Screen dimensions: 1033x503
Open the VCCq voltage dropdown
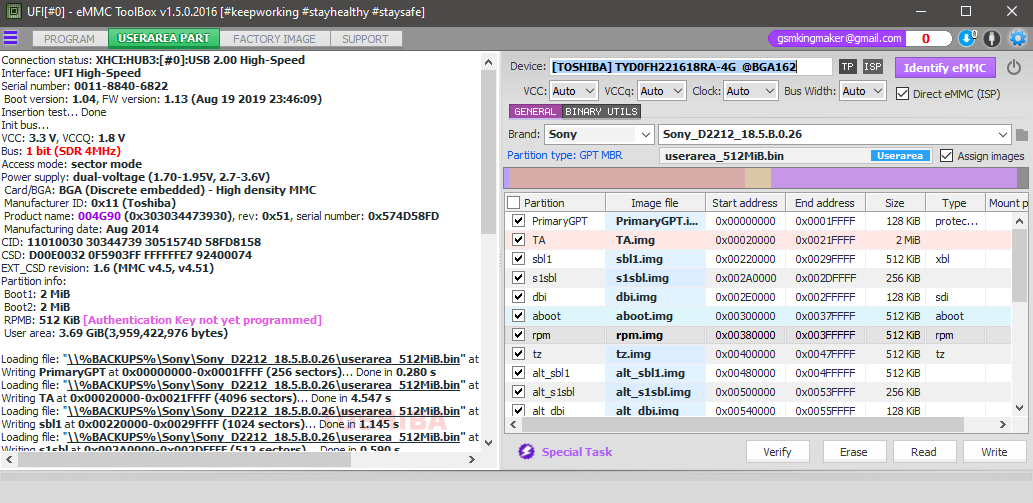(662, 91)
